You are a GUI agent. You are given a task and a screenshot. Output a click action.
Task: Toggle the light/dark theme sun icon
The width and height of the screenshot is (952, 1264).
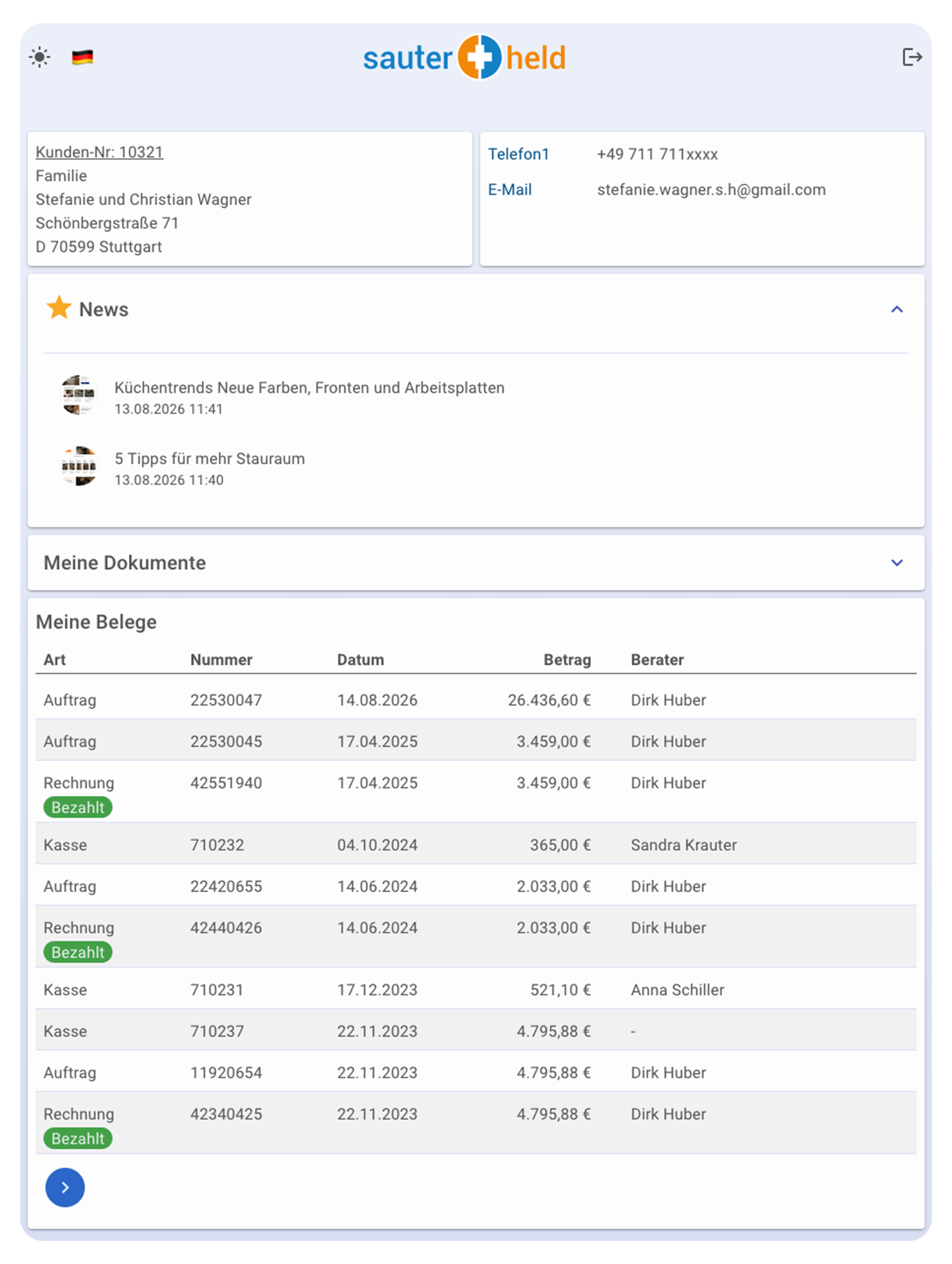[40, 58]
